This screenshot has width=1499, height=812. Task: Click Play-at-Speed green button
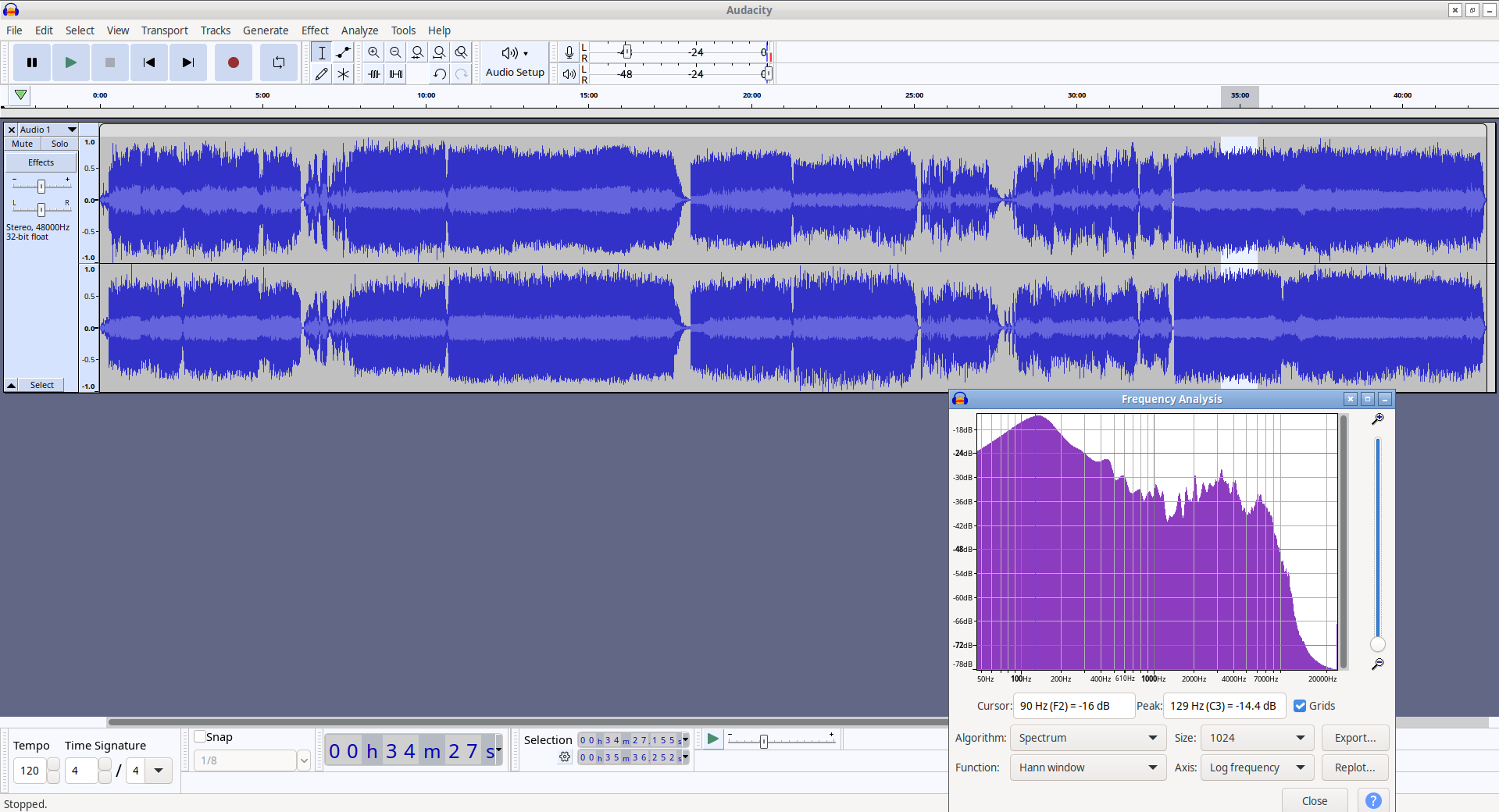pos(712,739)
